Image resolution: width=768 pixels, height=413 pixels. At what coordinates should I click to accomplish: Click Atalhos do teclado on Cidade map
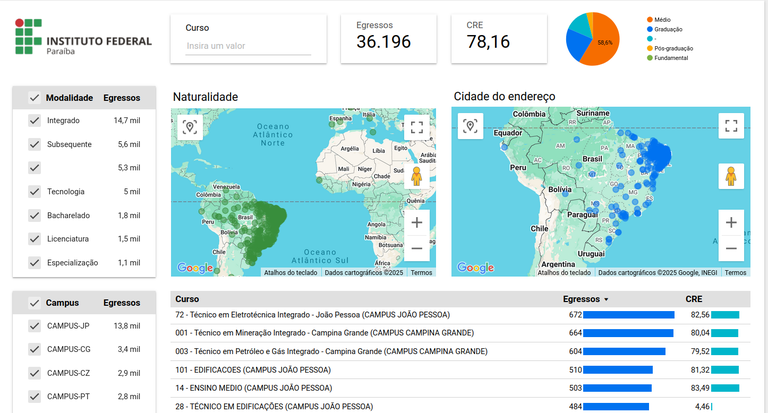coord(565,272)
